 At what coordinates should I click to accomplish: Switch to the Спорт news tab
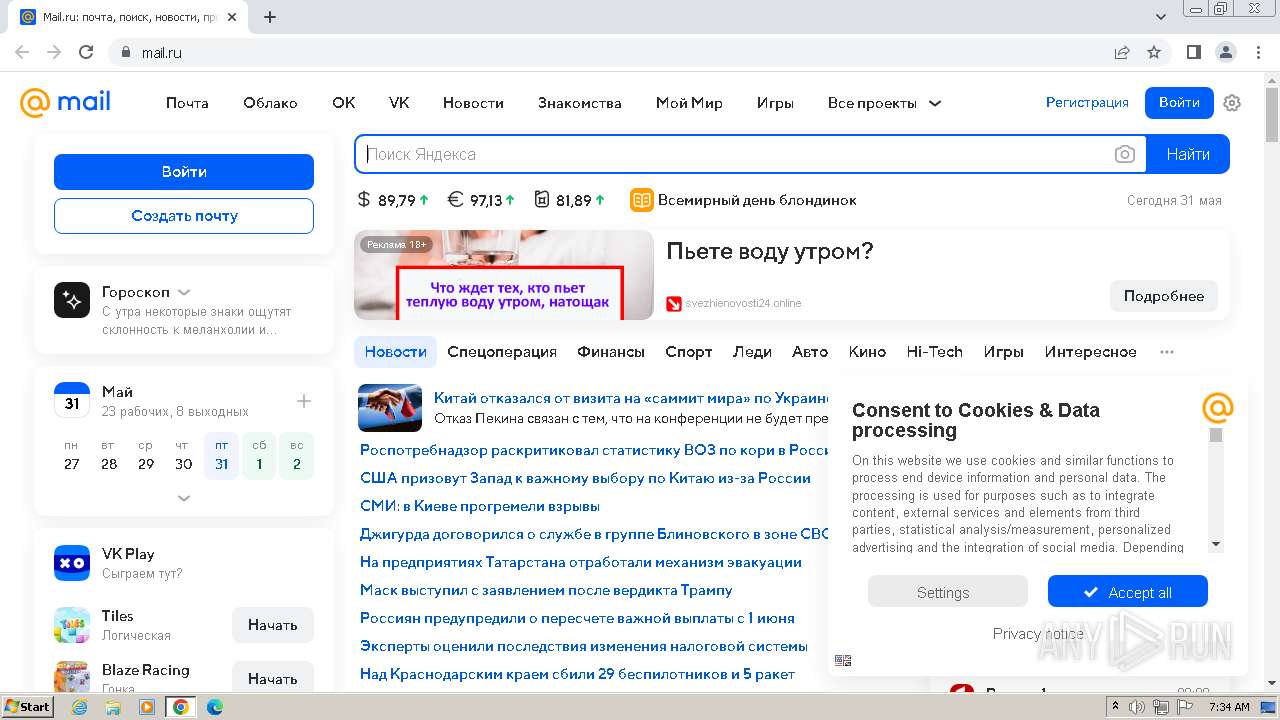pos(689,352)
